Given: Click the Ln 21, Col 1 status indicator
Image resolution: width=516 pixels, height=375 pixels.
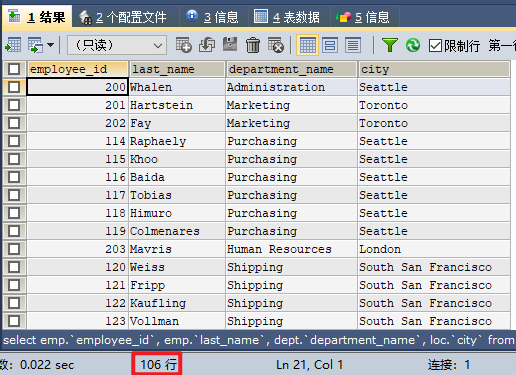Looking at the screenshot, I should pyautogui.click(x=309, y=365).
